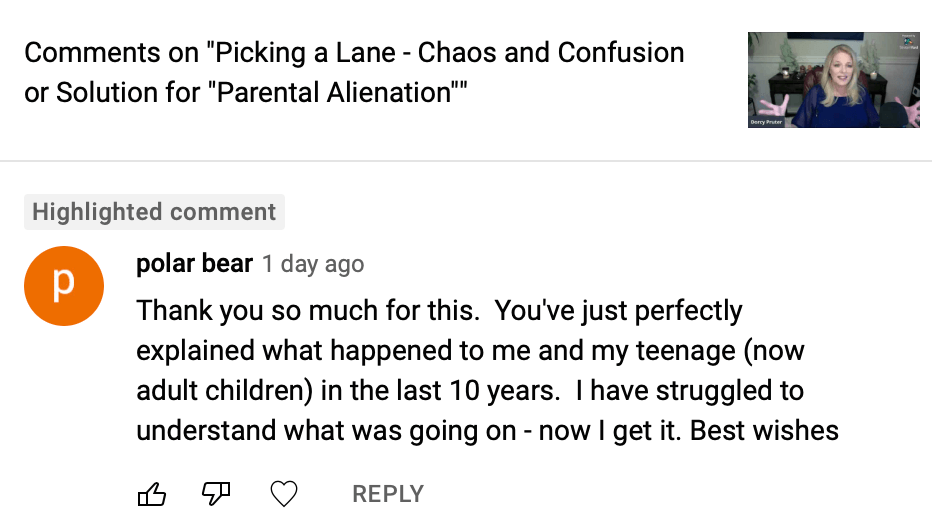Click the 'Highlighted comment' badge

point(154,212)
